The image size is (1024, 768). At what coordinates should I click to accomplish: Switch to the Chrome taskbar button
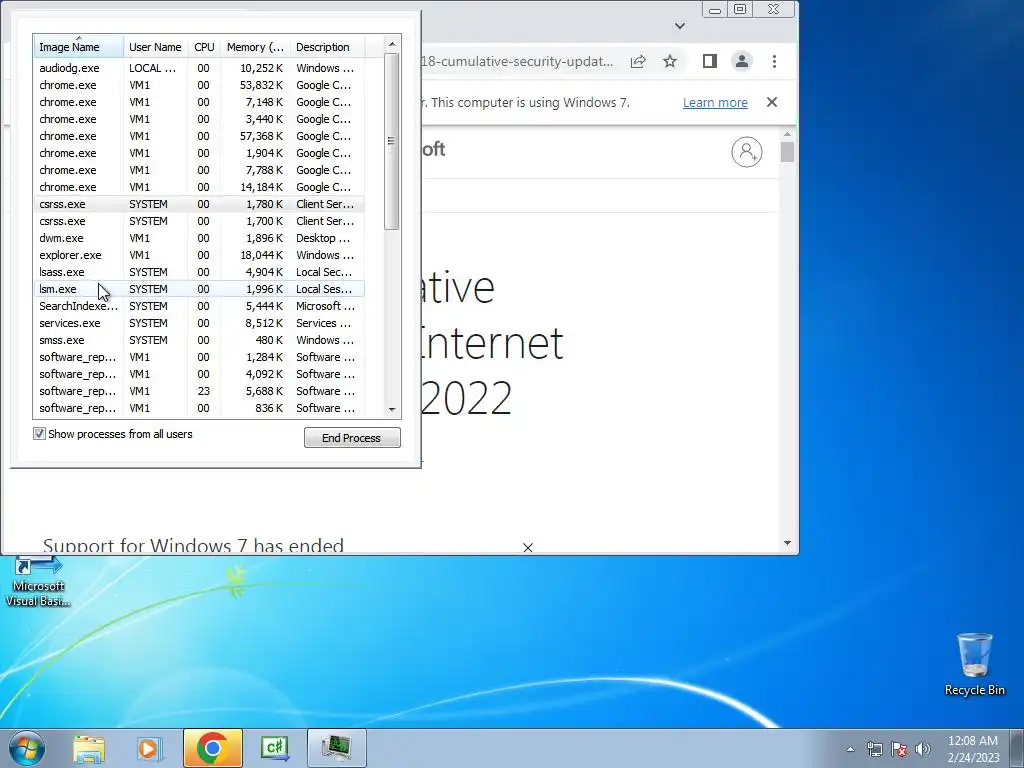(213, 748)
